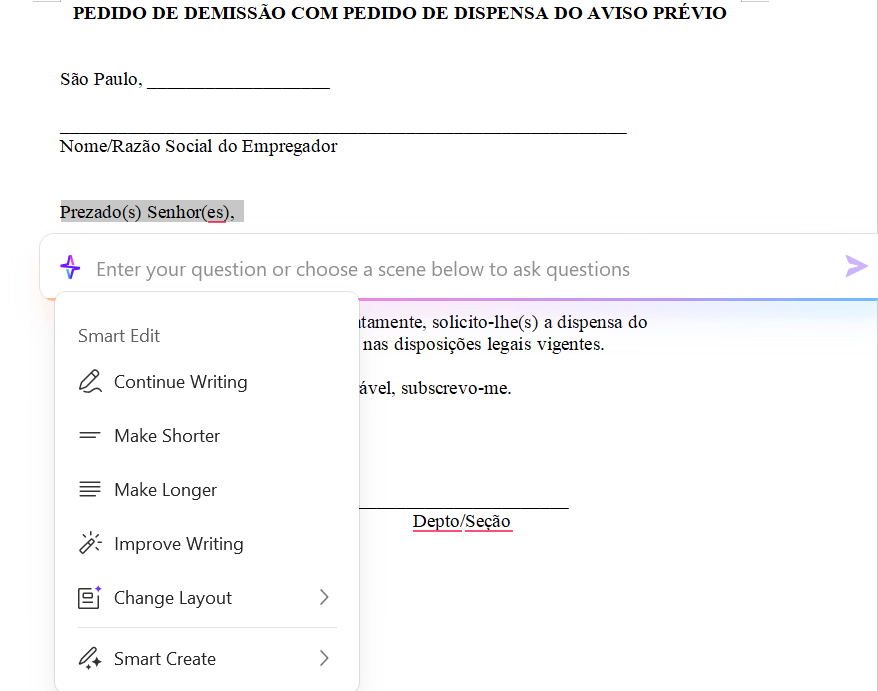Select the highlighted Prezado(s) Senhor(es) text

[150, 211]
